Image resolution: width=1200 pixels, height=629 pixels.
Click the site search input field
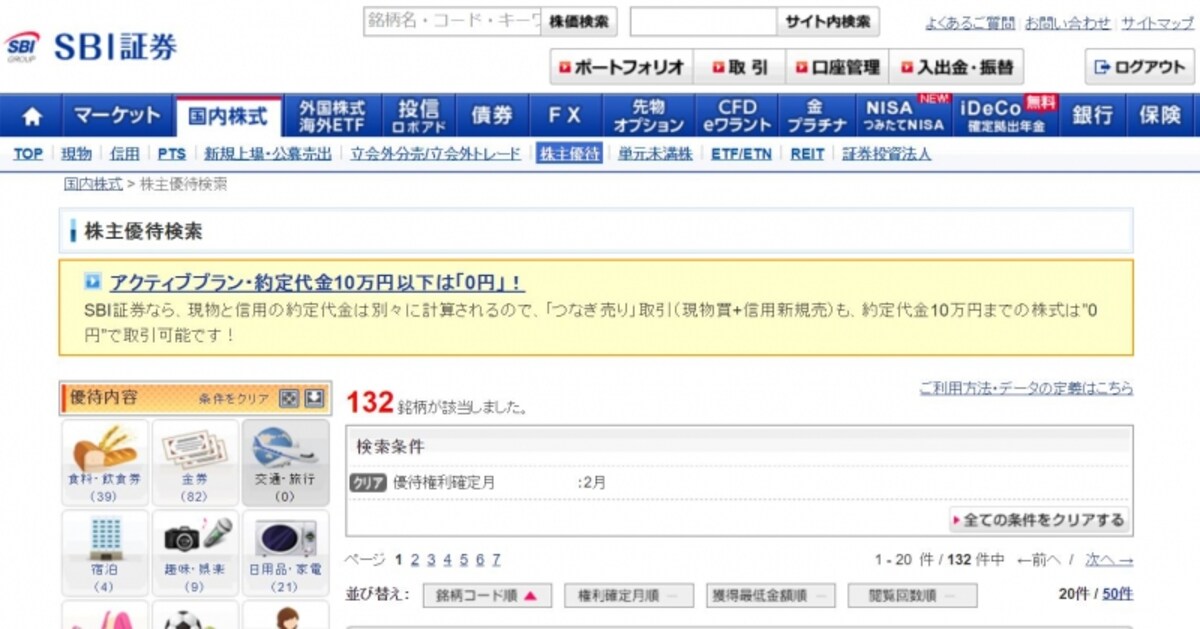703,21
